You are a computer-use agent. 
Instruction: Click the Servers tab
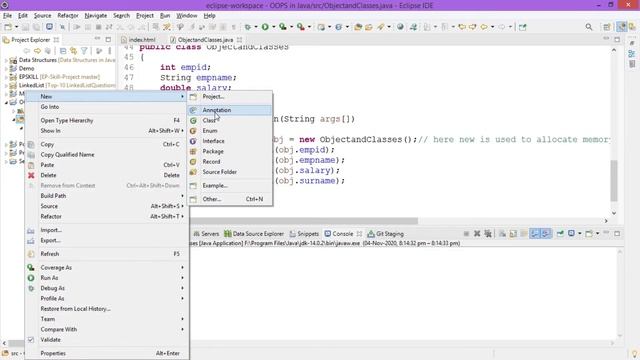(206, 233)
